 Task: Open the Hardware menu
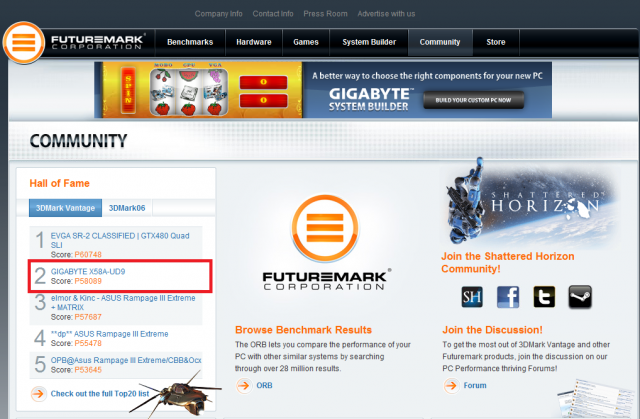(x=253, y=42)
